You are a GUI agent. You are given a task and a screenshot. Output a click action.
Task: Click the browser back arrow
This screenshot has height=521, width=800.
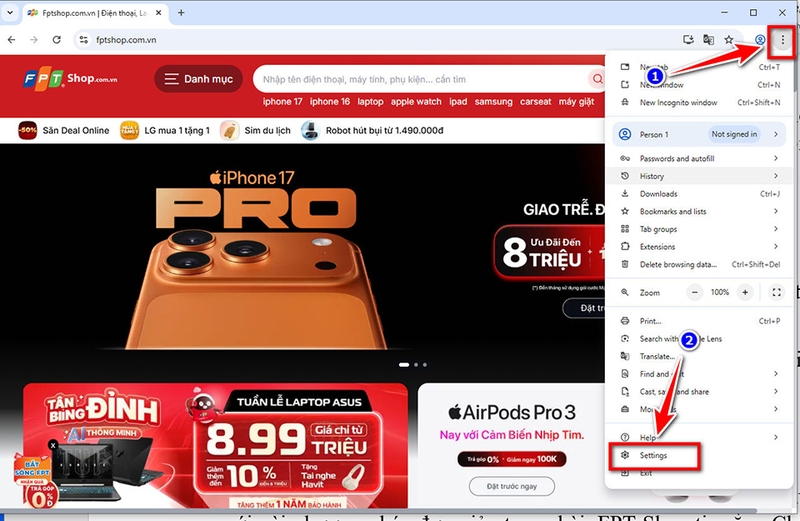click(11, 40)
